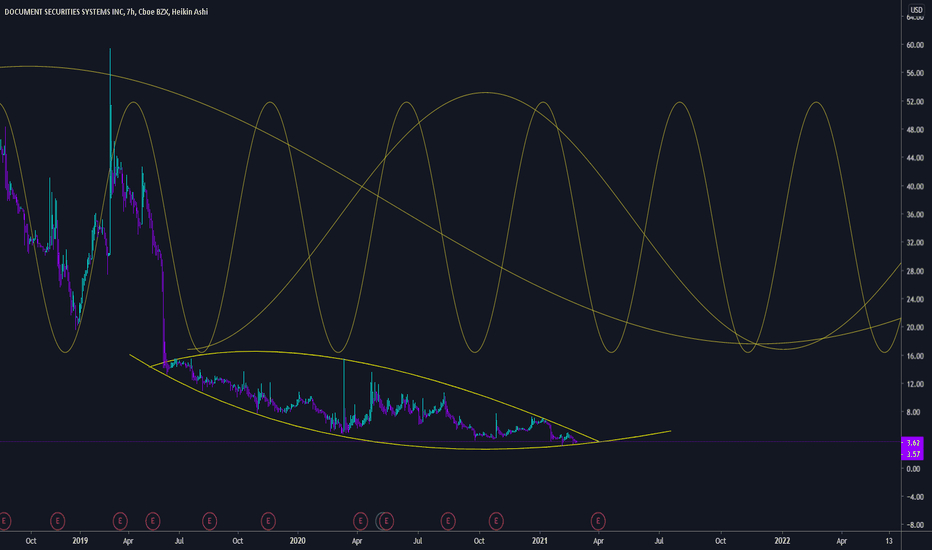This screenshot has width=932, height=550.
Task: Click the 13 date label on time axis
Action: point(889,540)
